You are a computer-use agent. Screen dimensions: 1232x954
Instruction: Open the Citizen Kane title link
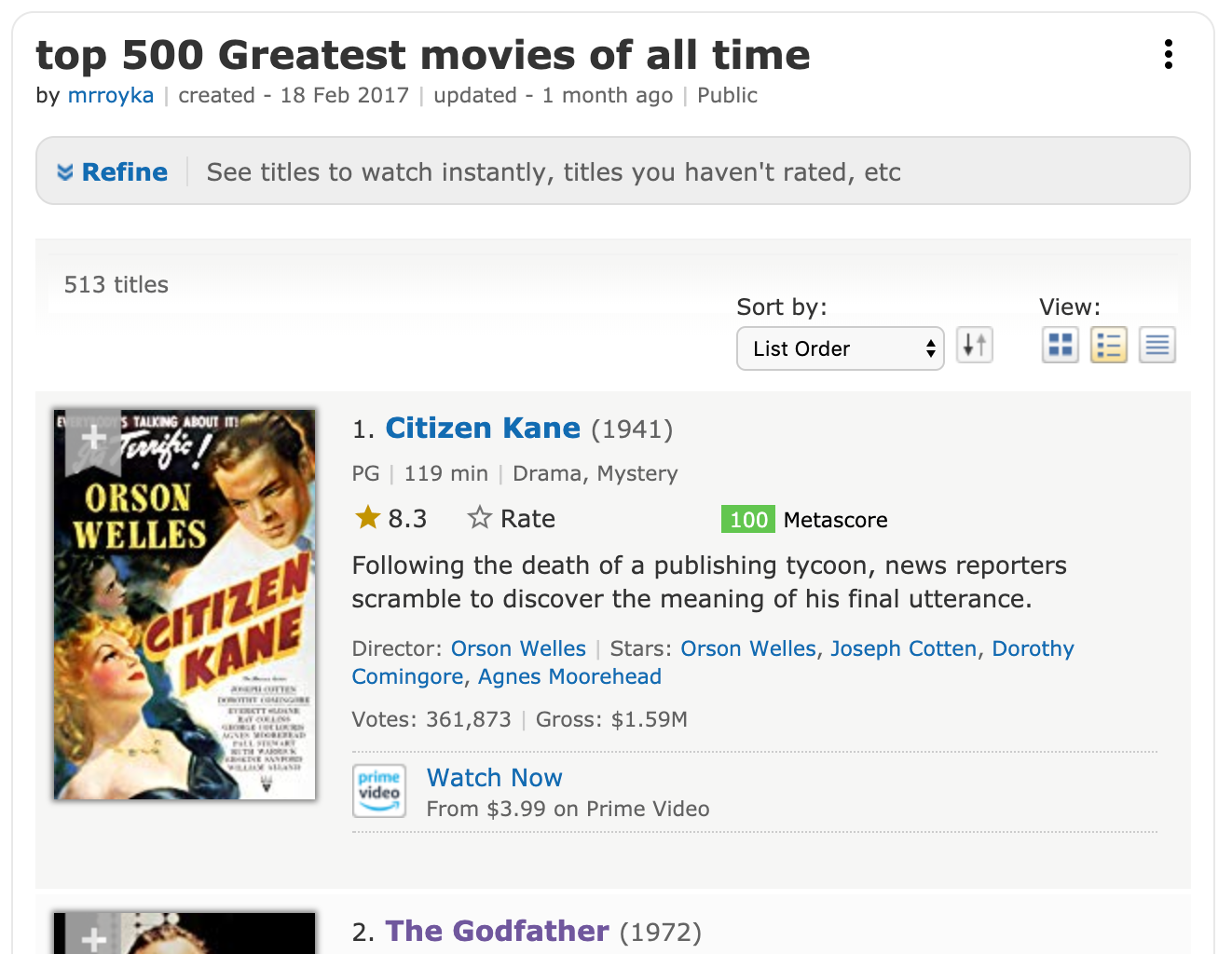483,428
